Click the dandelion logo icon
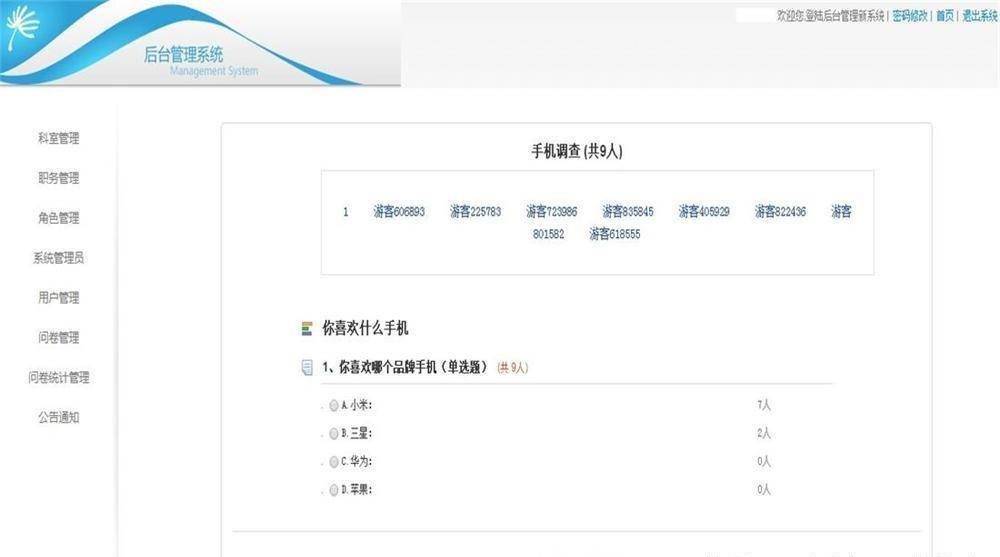The image size is (1000, 557). click(23, 28)
